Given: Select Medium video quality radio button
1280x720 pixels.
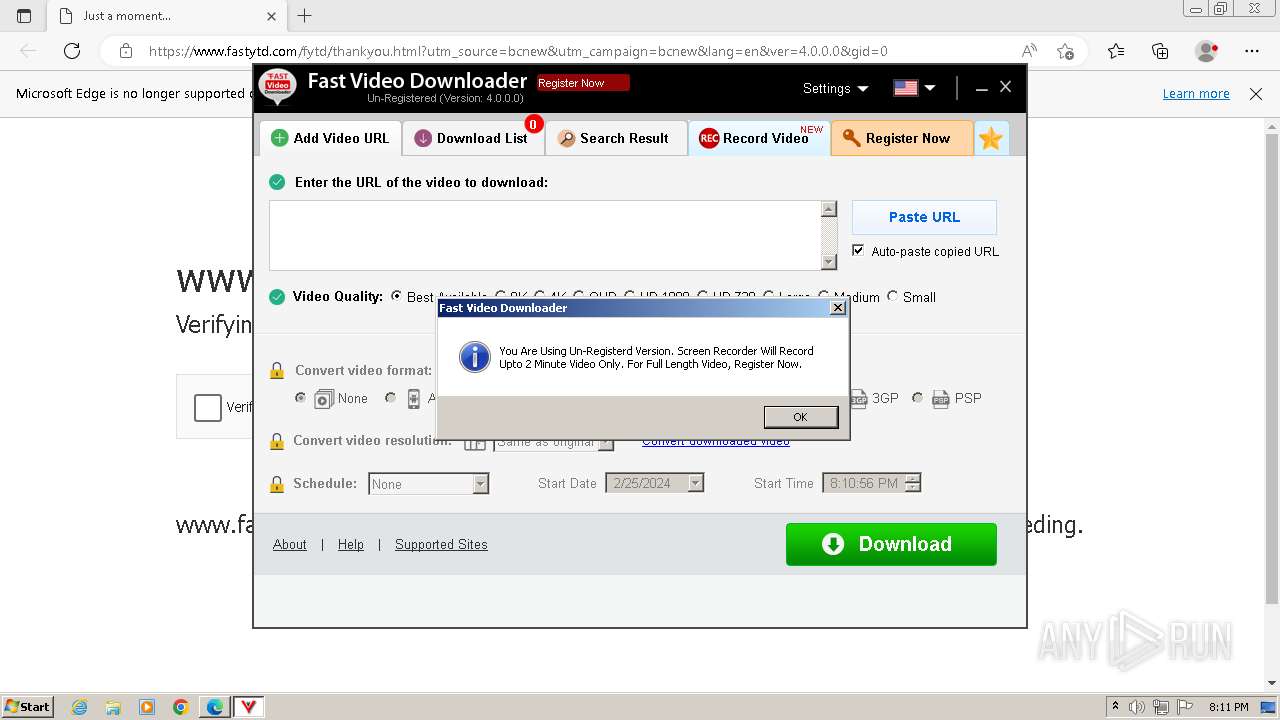Looking at the screenshot, I should [x=824, y=296].
